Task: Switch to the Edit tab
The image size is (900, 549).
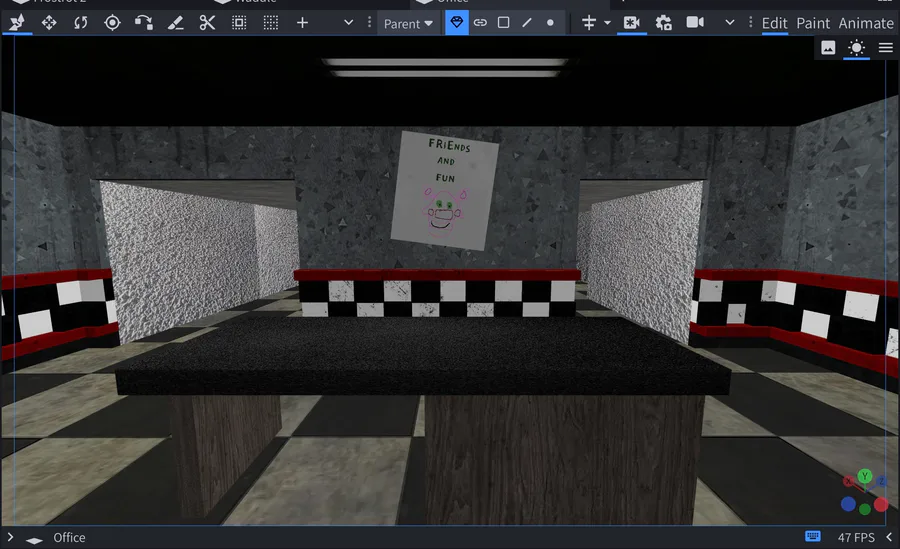Action: (774, 23)
